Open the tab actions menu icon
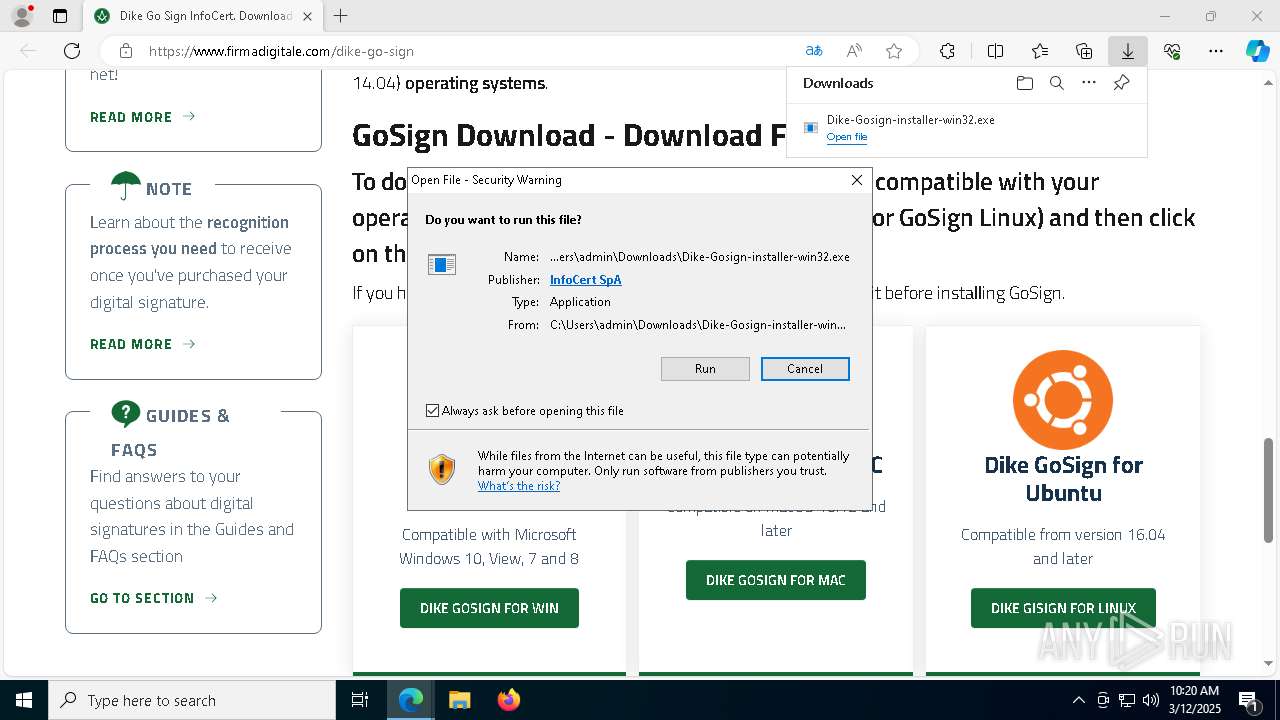The image size is (1280, 720). coord(60,16)
